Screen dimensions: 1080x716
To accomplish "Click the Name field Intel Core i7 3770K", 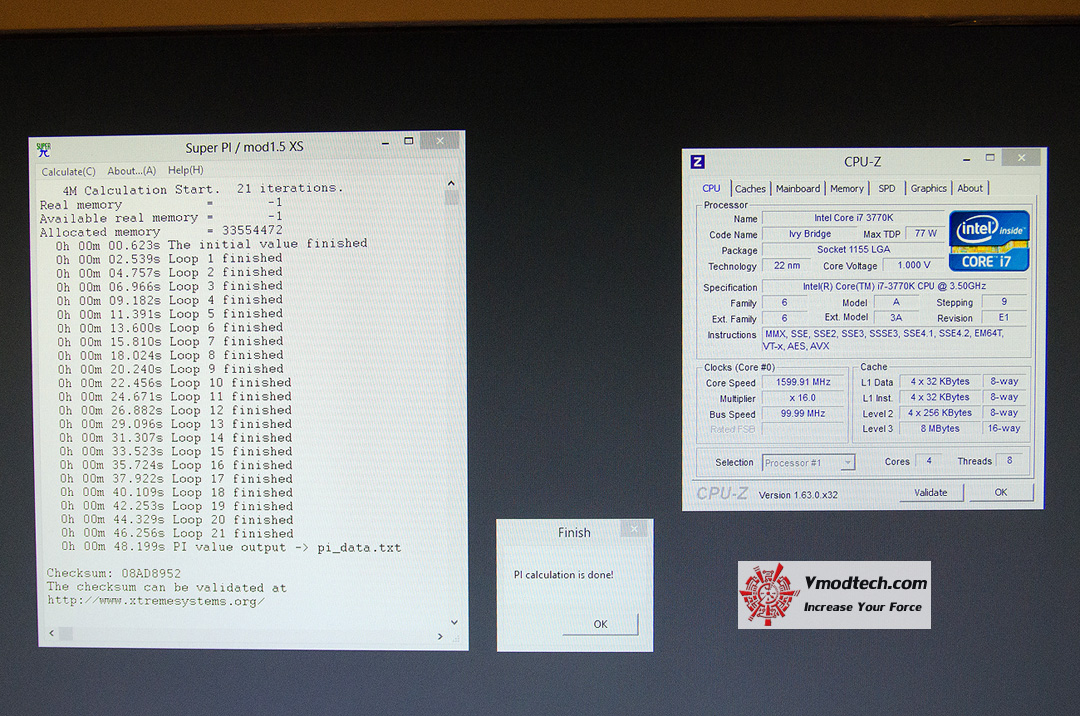I will pos(853,218).
